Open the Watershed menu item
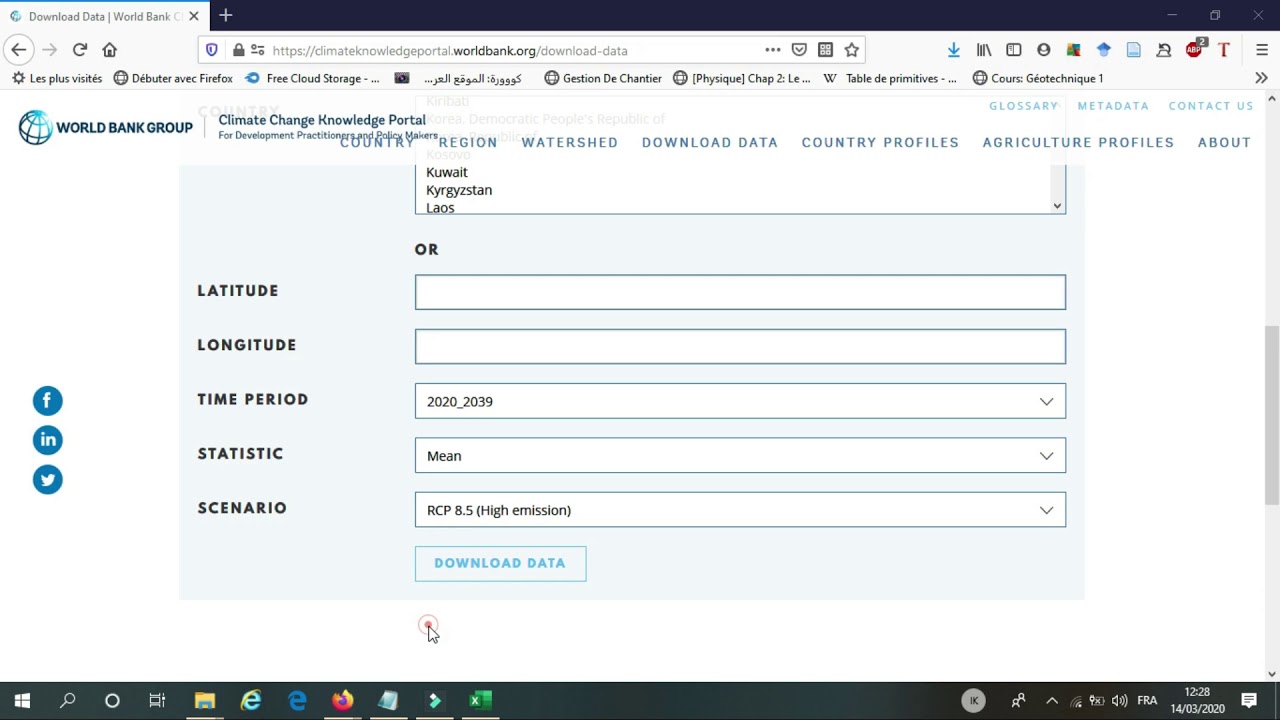Screen dimensions: 1280x720 coord(570,143)
